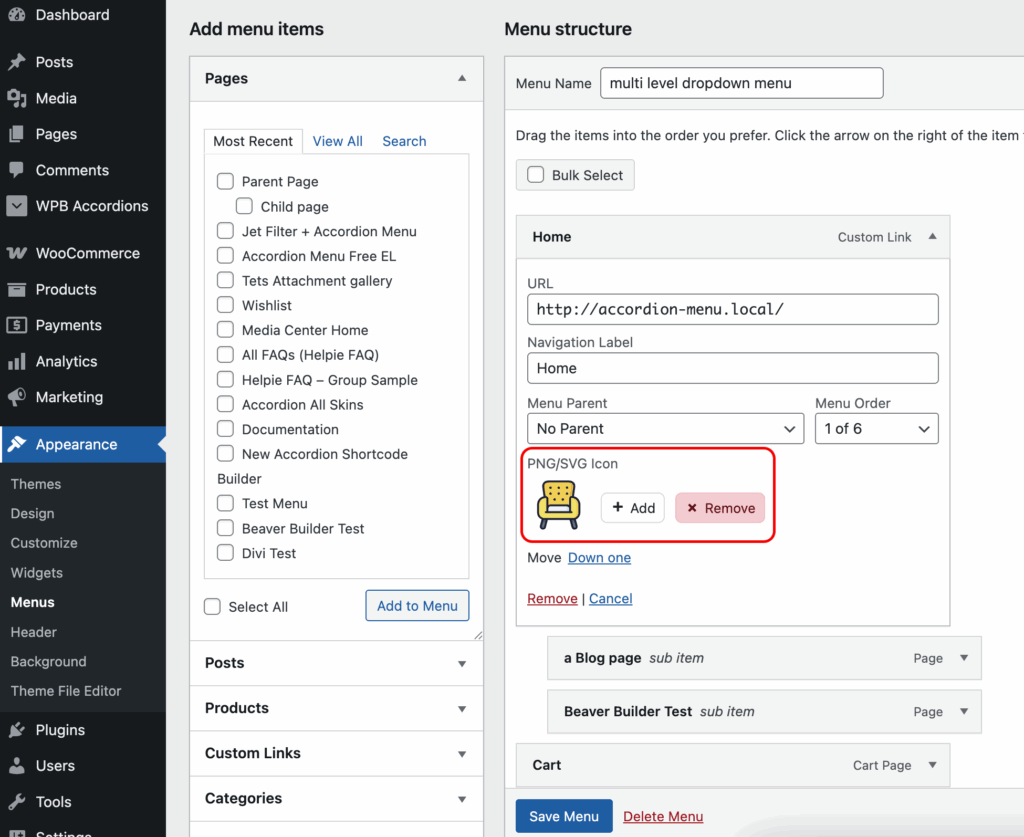Image resolution: width=1024 pixels, height=837 pixels.
Task: Open Media via its sidebar icon
Action: (16, 98)
